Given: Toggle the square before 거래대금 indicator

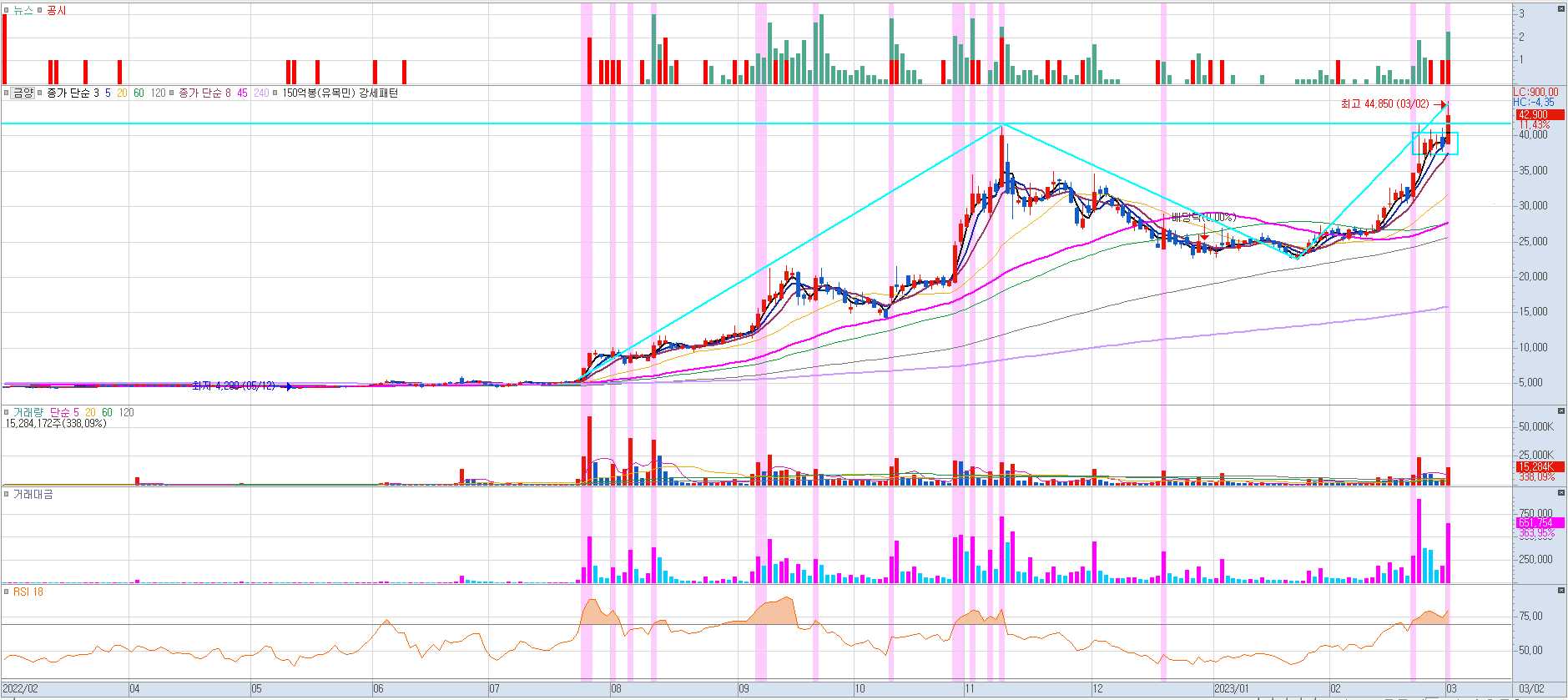Looking at the screenshot, I should pyautogui.click(x=7, y=495).
